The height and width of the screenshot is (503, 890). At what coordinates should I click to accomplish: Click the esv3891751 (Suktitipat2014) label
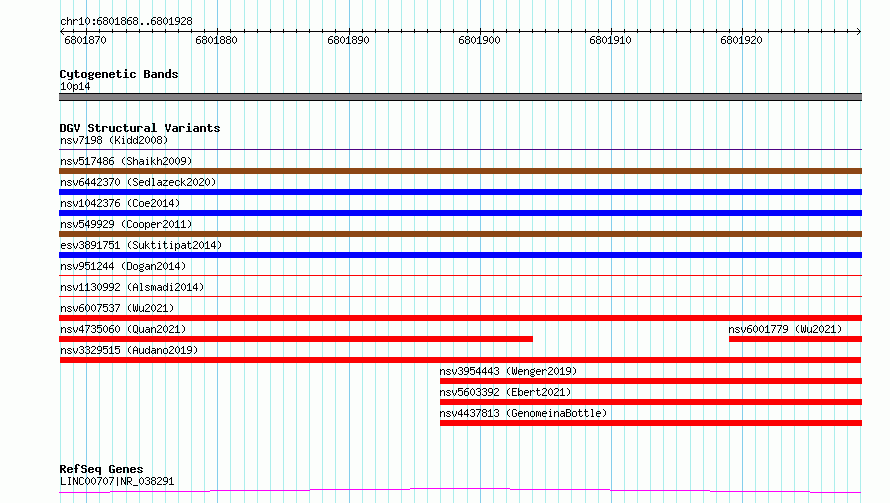click(x=141, y=245)
